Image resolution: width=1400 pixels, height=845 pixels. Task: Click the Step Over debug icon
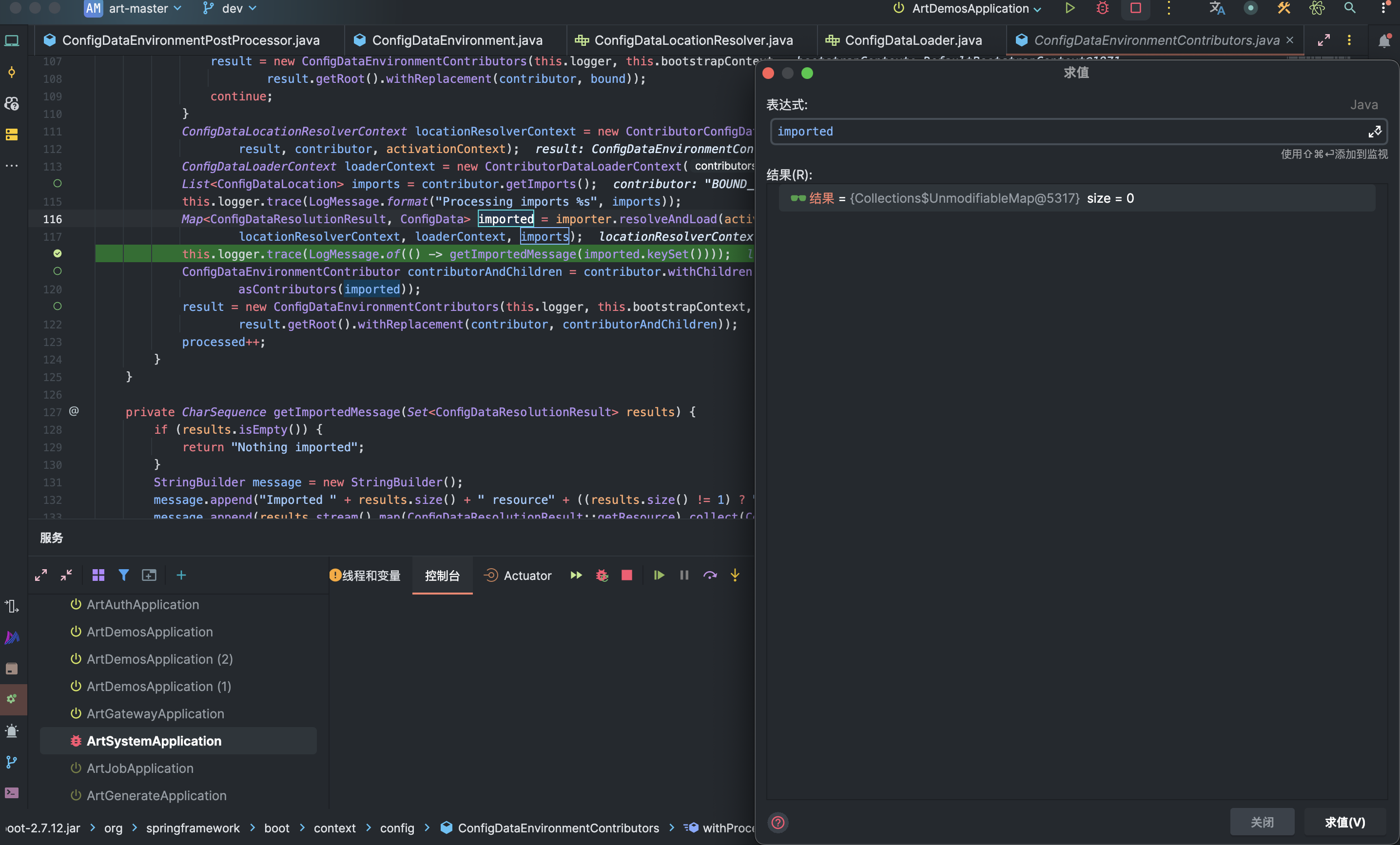click(710, 575)
